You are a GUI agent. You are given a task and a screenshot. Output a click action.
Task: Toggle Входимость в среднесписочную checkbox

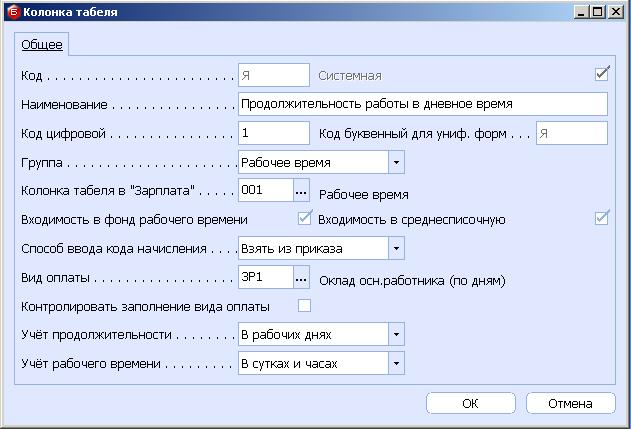tap(602, 218)
